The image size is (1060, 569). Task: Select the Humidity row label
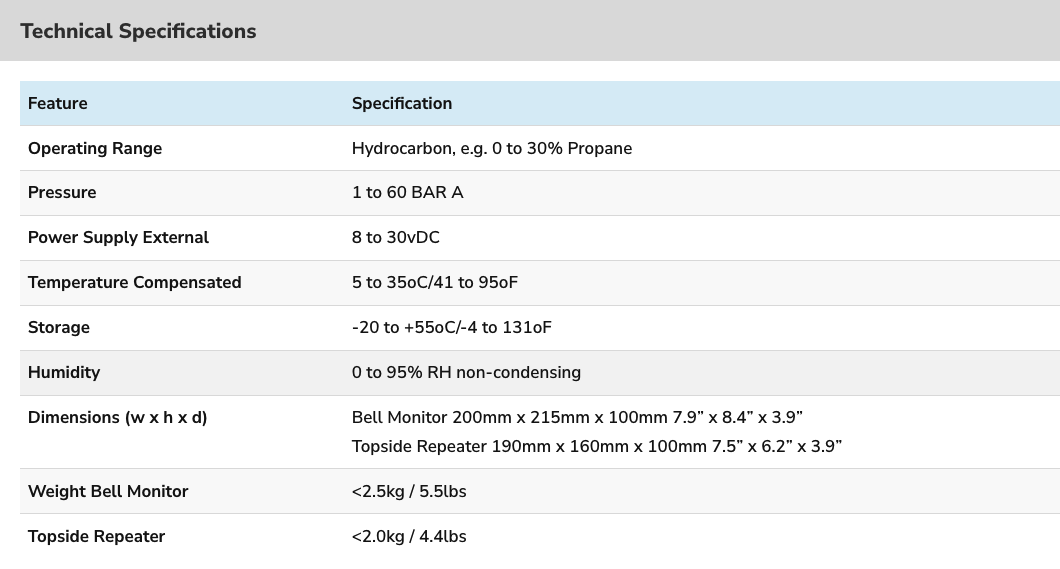(64, 372)
